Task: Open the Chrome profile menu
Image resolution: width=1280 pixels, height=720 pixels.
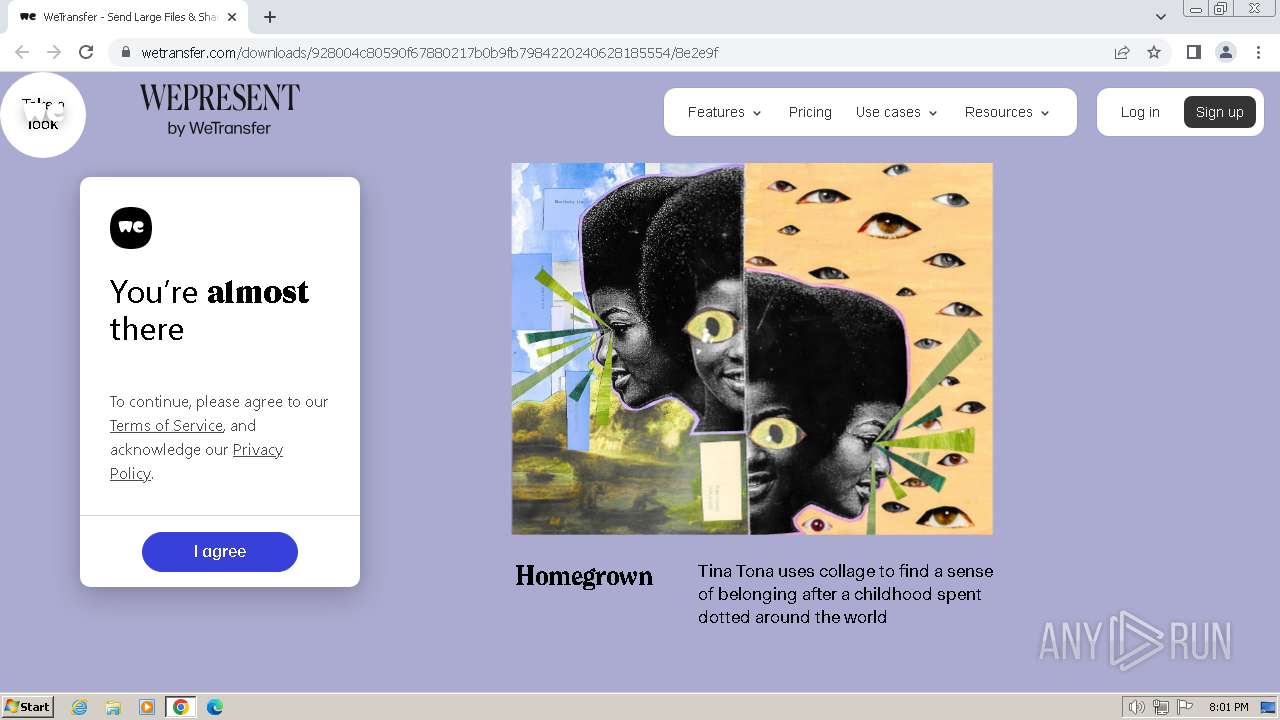Action: coord(1226,52)
